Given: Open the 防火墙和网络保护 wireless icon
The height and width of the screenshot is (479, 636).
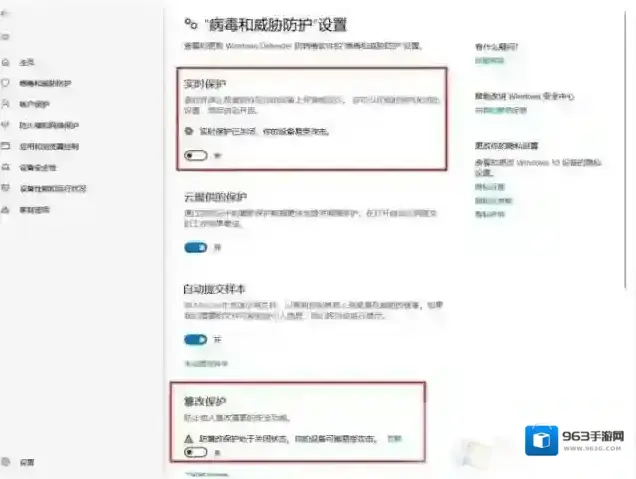Looking at the screenshot, I should coord(5,125).
